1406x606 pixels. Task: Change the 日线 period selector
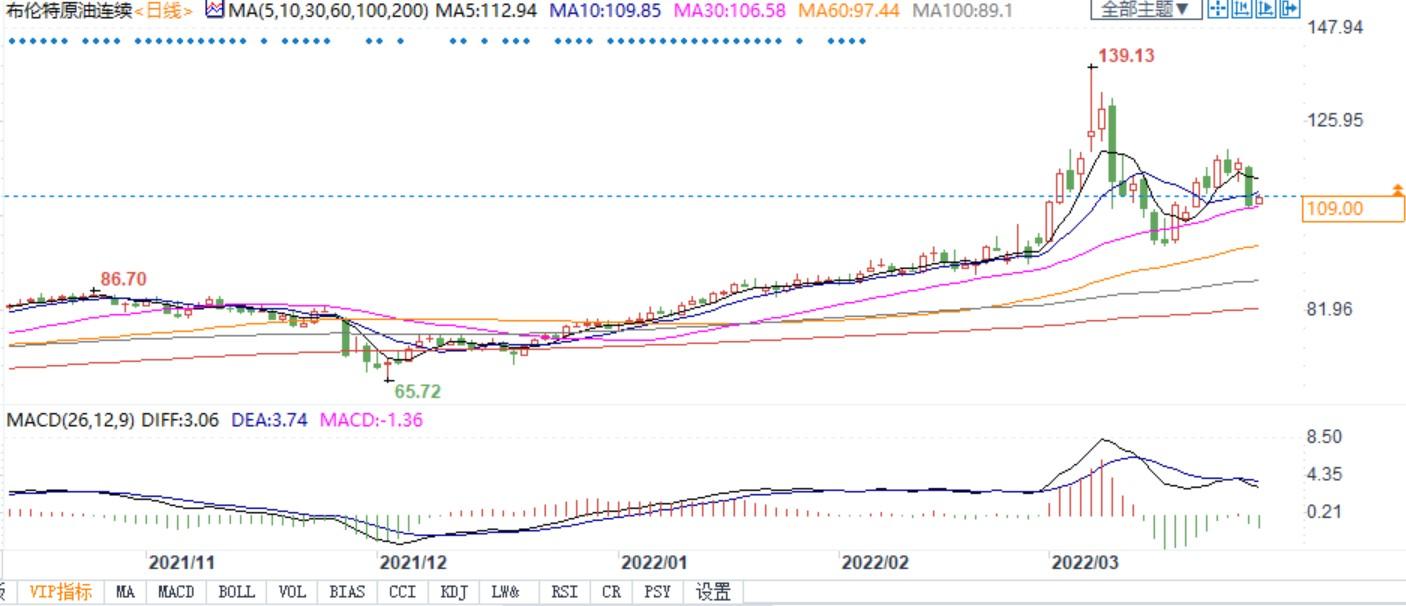[x=164, y=11]
